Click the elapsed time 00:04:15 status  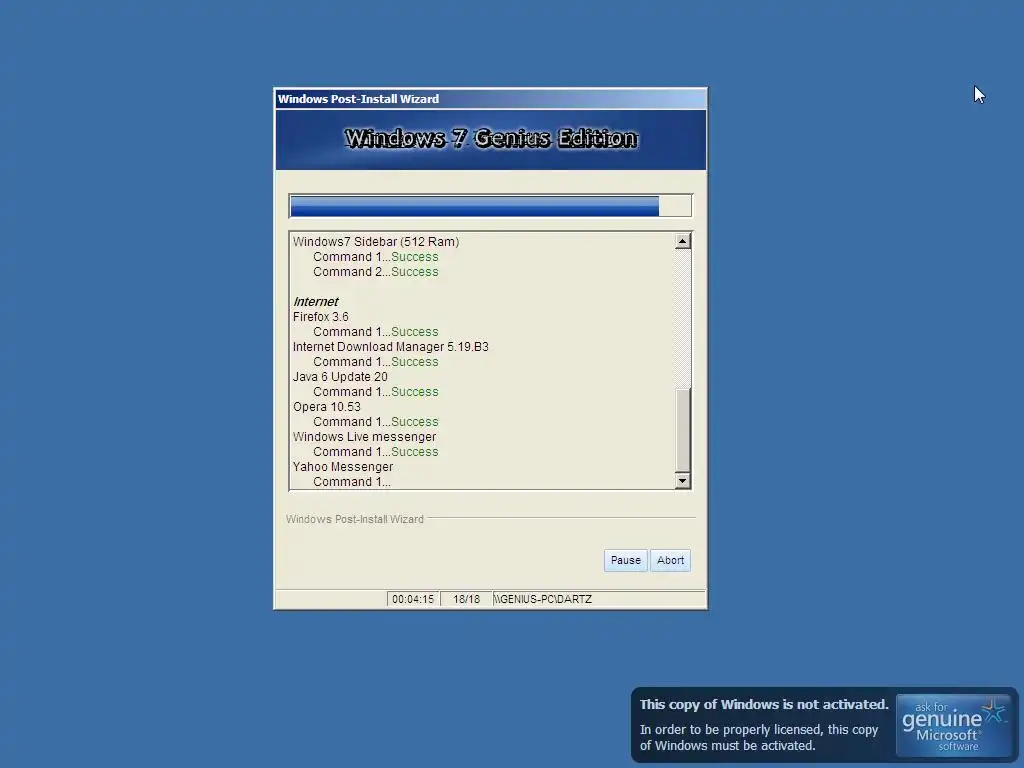pos(413,599)
